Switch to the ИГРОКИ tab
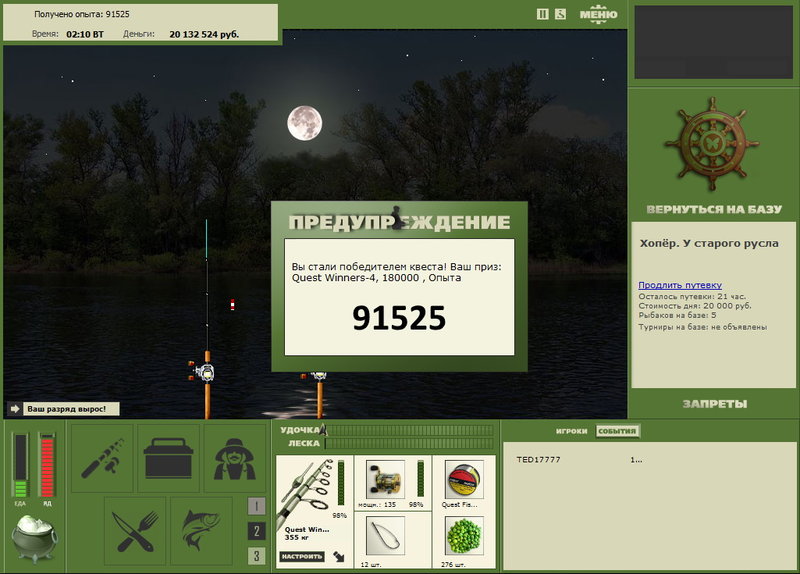This screenshot has height=574, width=800. 571,431
